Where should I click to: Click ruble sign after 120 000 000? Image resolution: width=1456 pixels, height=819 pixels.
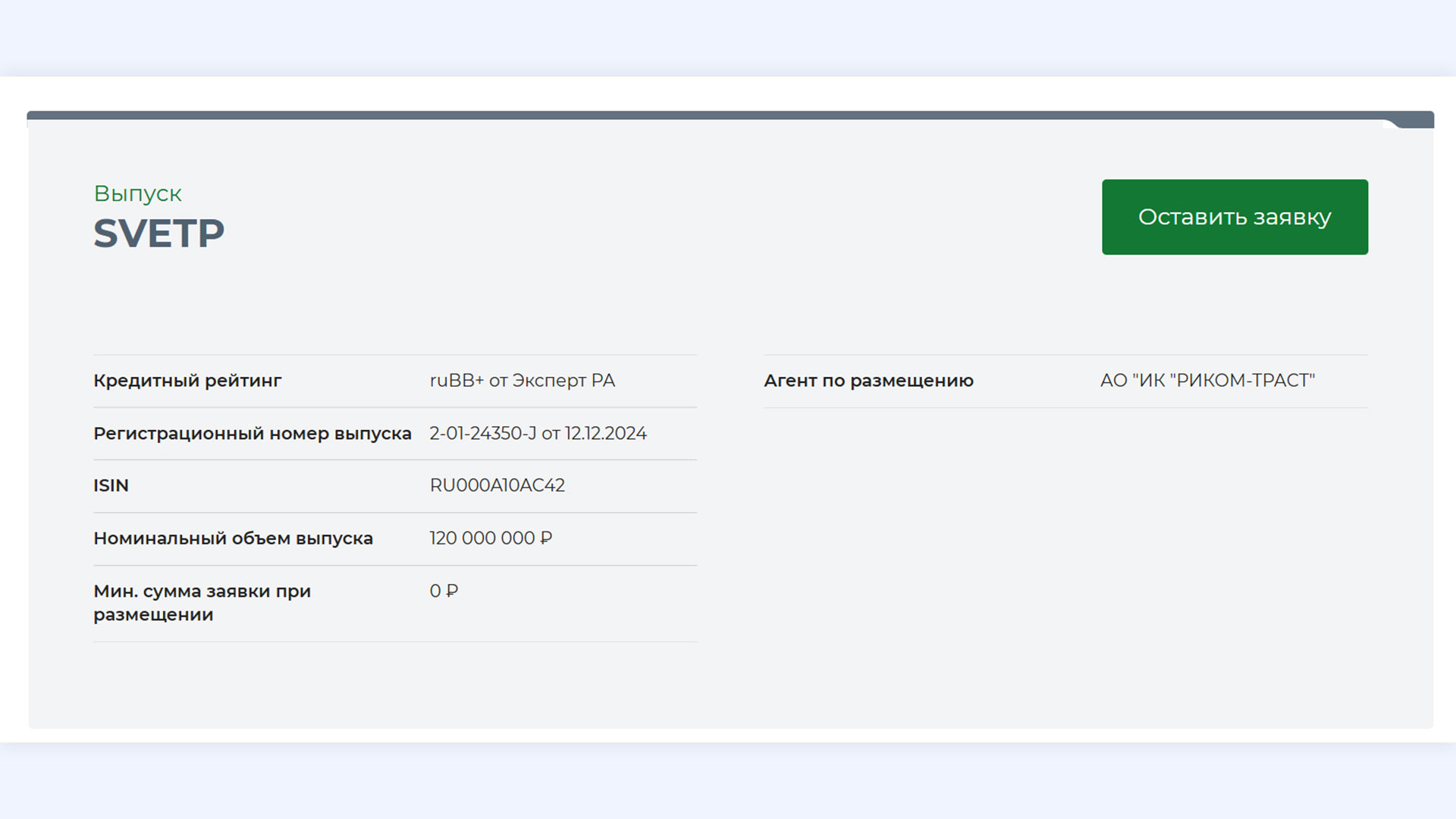546,538
